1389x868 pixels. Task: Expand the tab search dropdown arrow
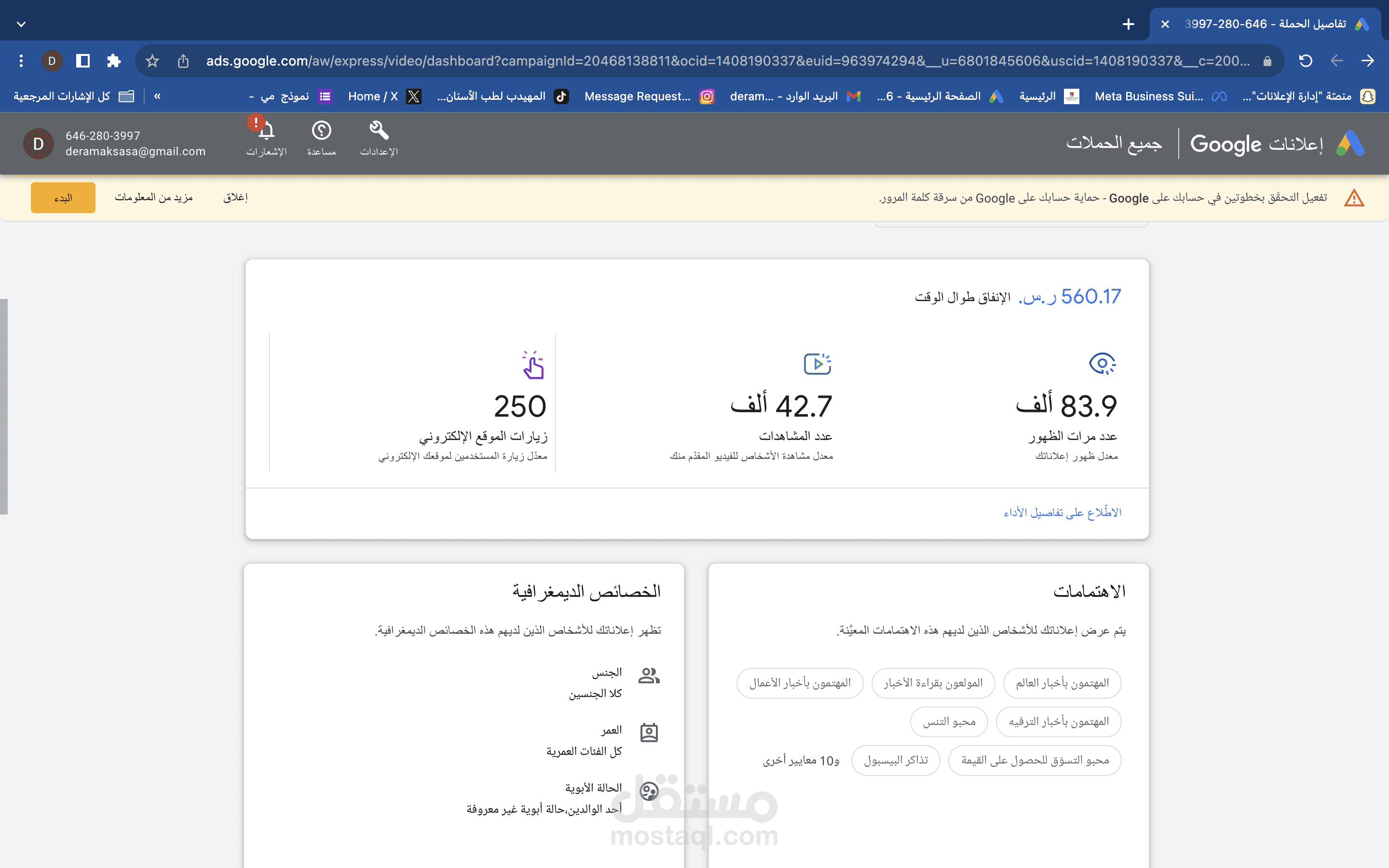[x=21, y=24]
